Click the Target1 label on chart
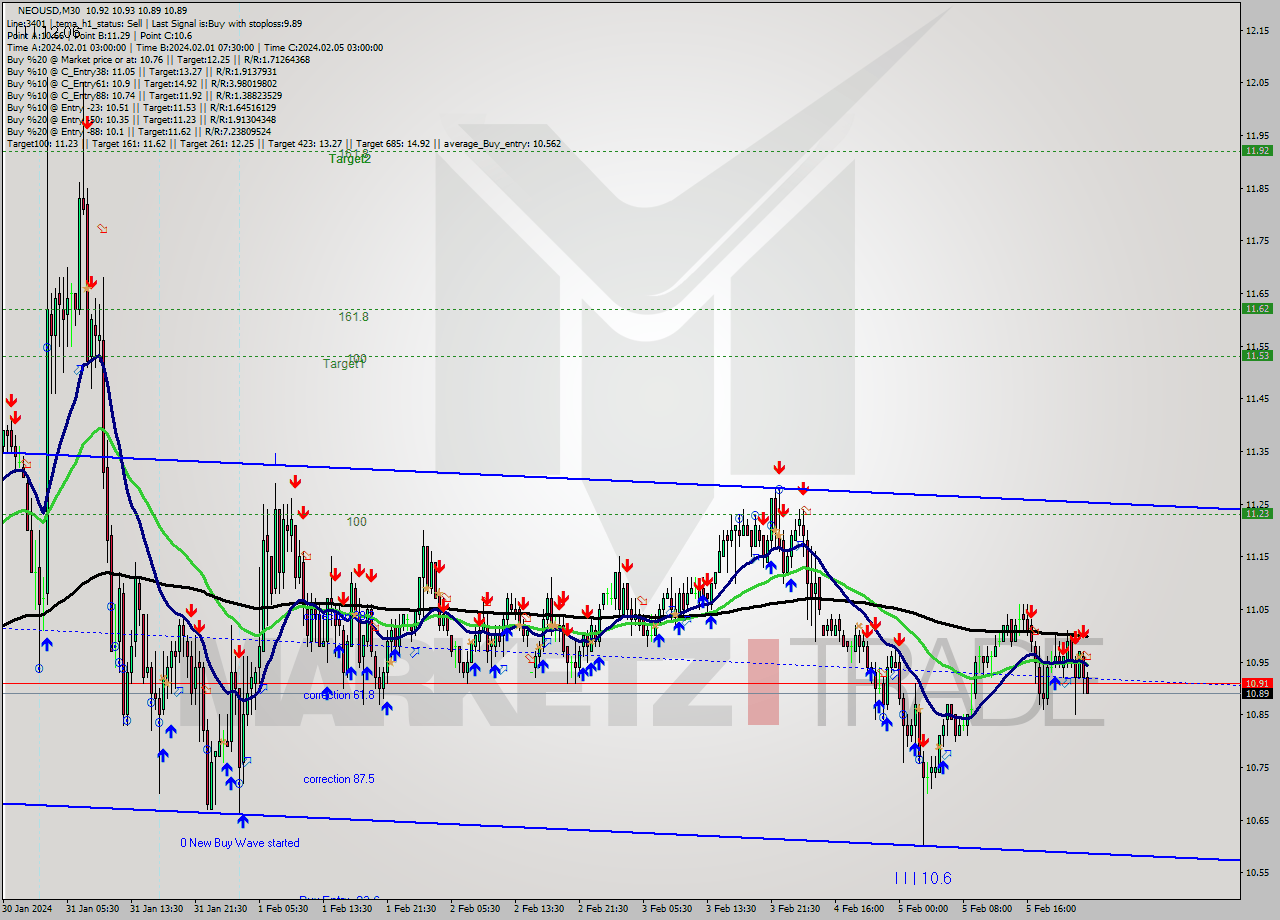The image size is (1280, 920). point(344,364)
